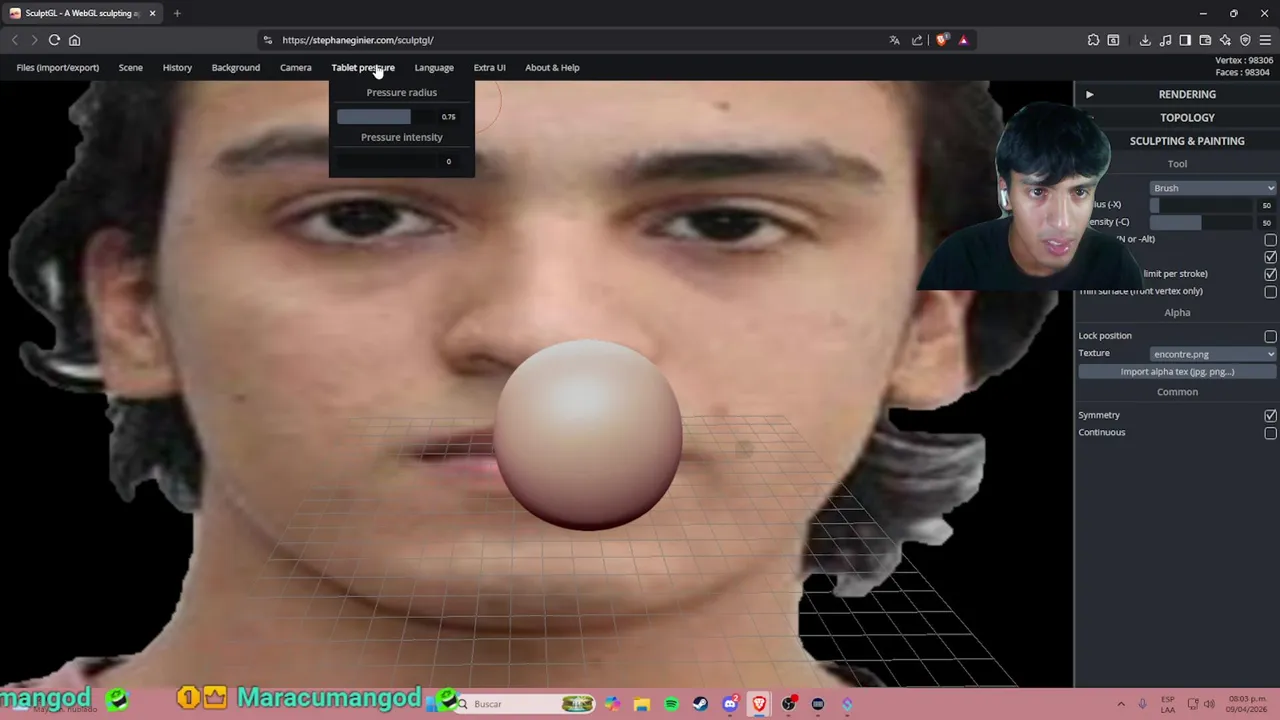Adjust the Radius (-X) slider
Viewport: 1280px width, 720px height.
[1202, 205]
